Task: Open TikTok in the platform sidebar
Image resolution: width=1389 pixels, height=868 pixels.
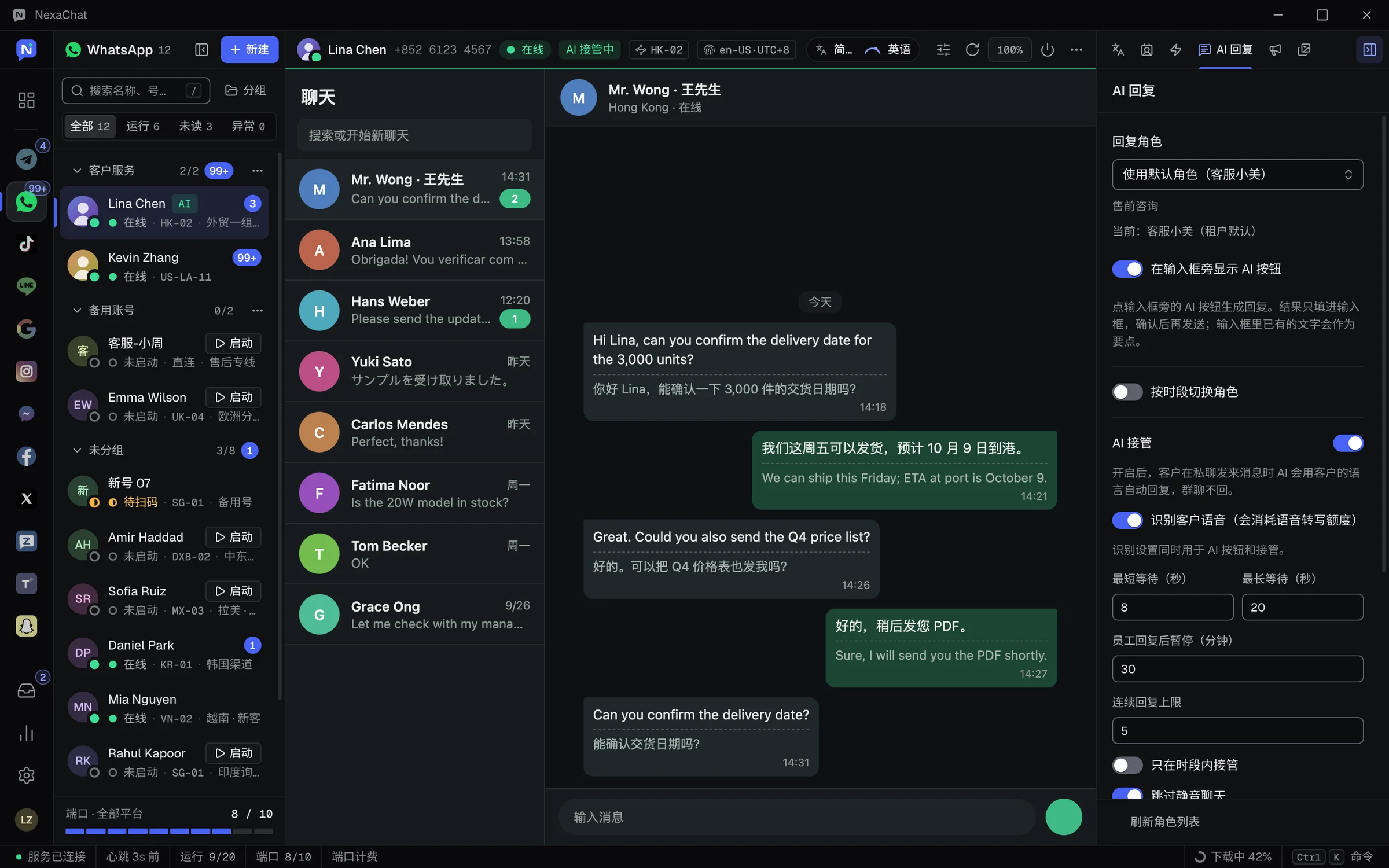Action: coord(26,244)
